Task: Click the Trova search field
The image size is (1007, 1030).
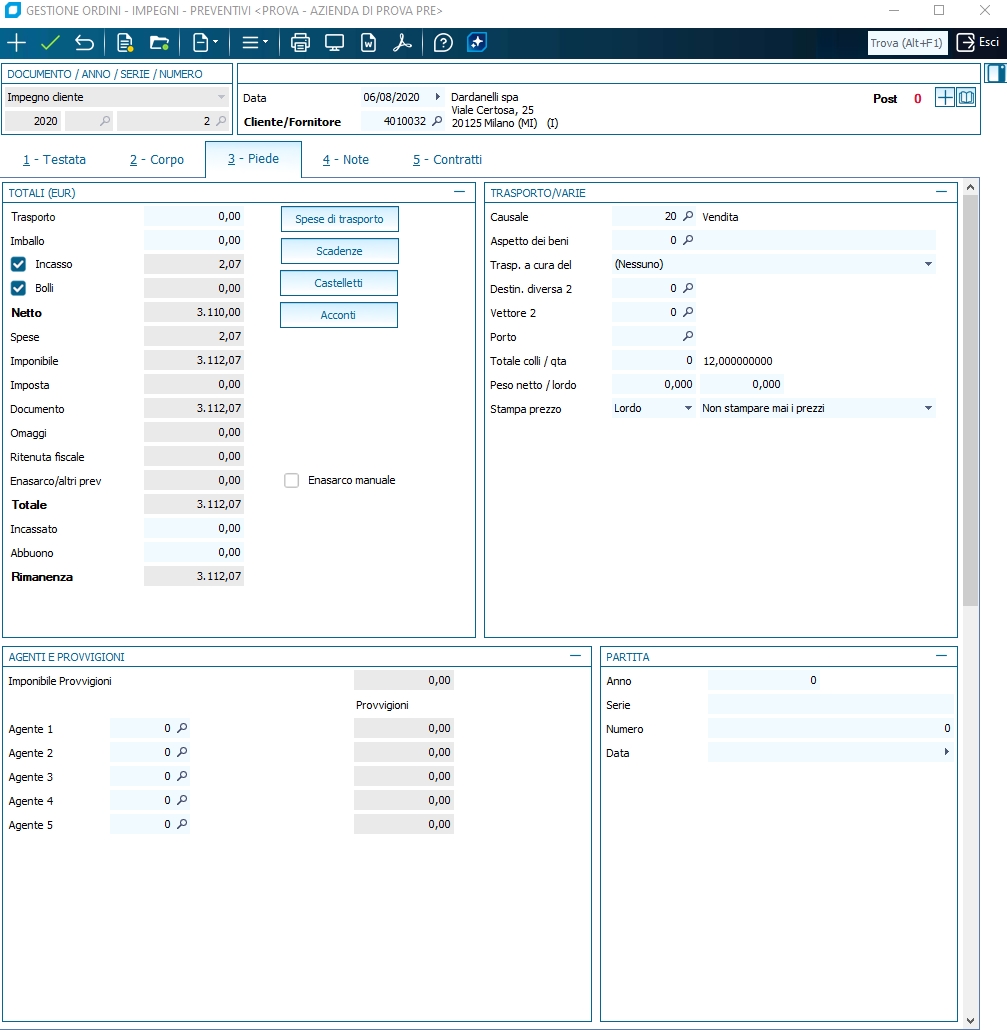Action: click(x=907, y=43)
